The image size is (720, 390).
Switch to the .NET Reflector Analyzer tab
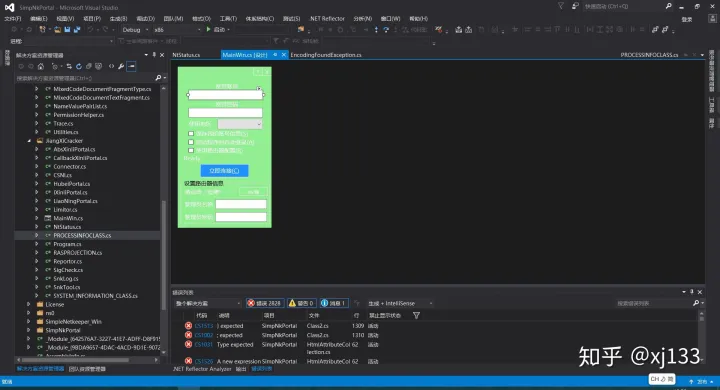tap(202, 369)
